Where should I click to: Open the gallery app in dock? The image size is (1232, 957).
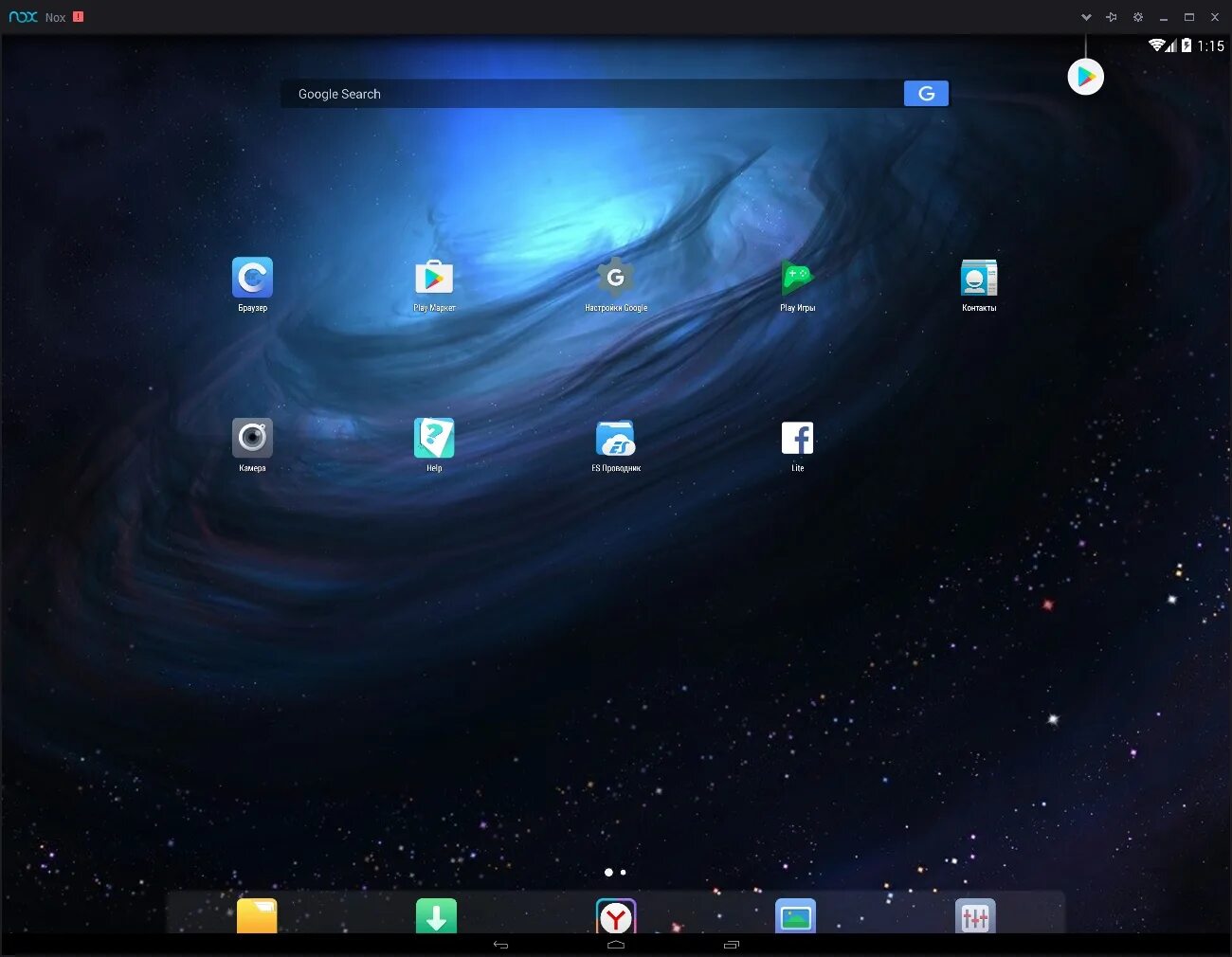tap(795, 915)
